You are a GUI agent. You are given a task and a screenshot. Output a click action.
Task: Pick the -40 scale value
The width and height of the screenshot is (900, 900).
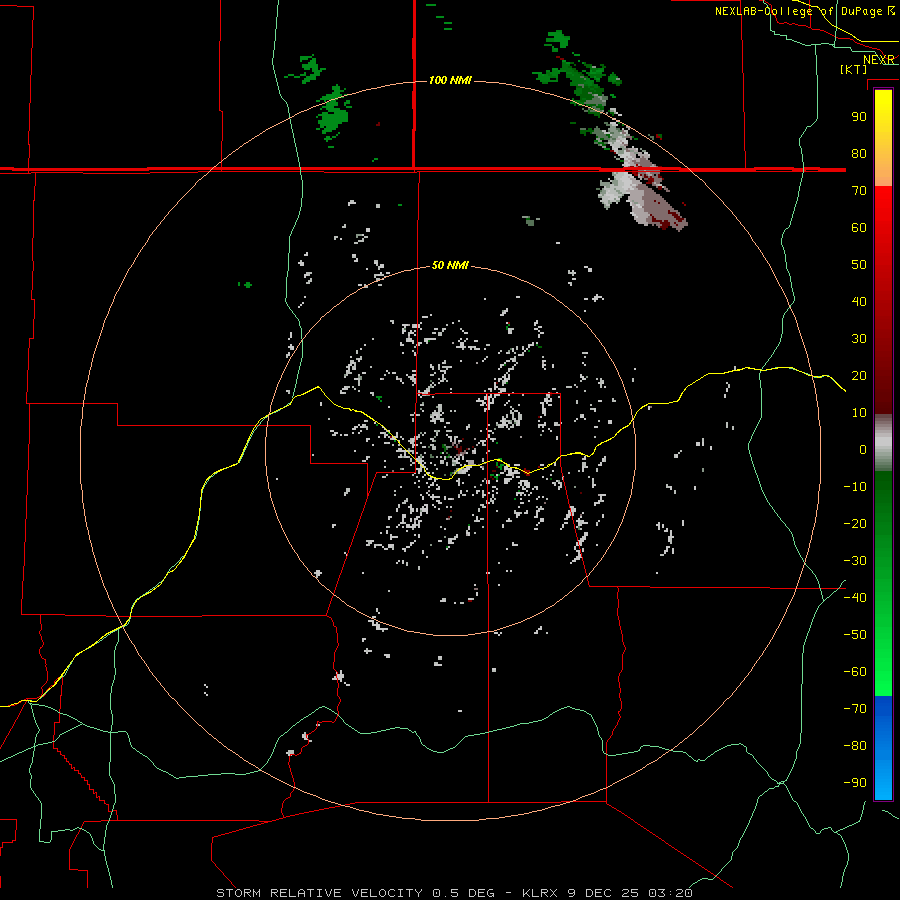(855, 598)
